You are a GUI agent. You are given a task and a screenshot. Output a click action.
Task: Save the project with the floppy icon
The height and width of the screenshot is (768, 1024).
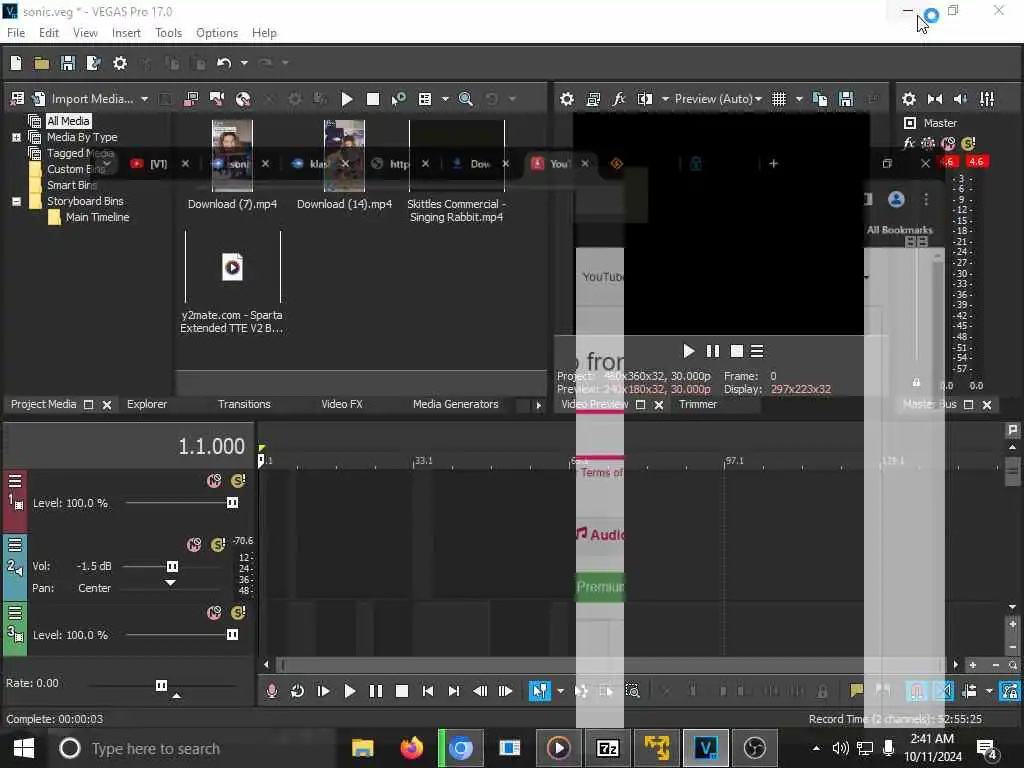67,63
